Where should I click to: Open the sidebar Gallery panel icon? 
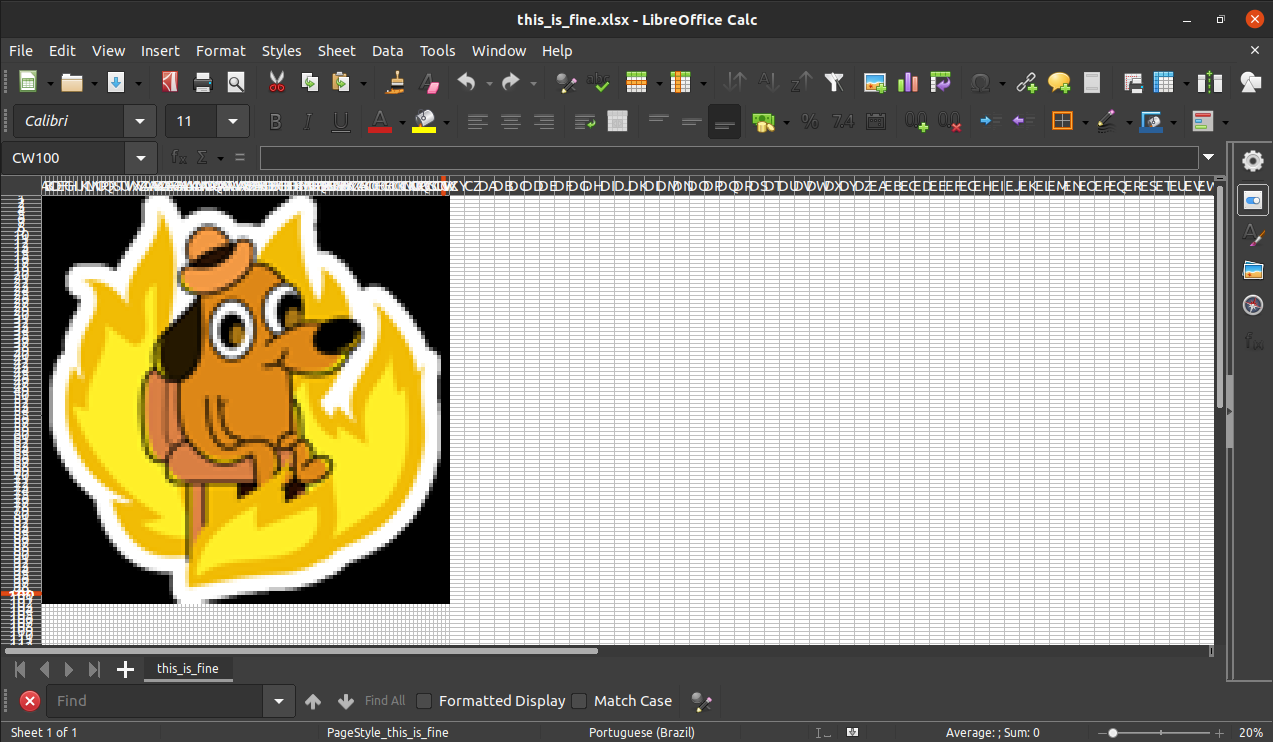point(1252,269)
